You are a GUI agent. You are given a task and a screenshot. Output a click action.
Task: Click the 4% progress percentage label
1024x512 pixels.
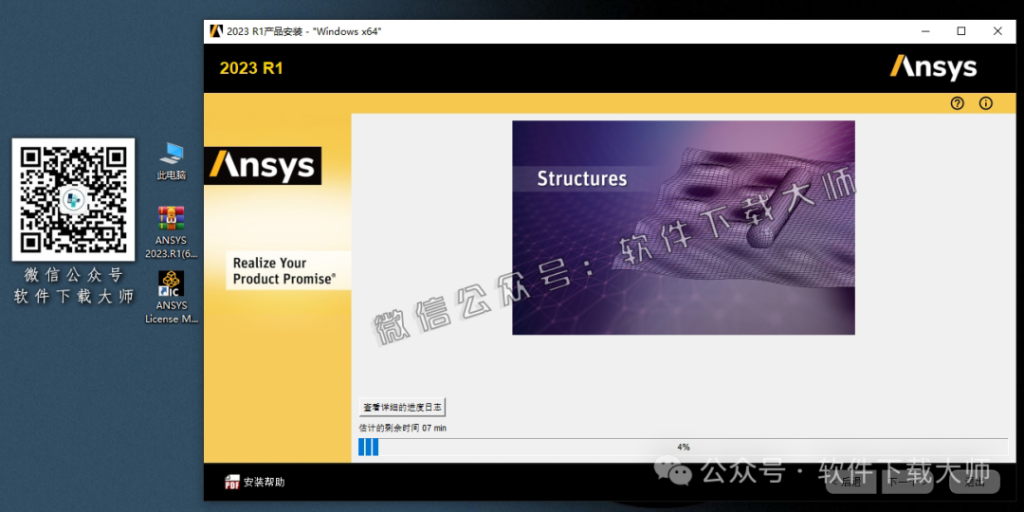point(683,447)
